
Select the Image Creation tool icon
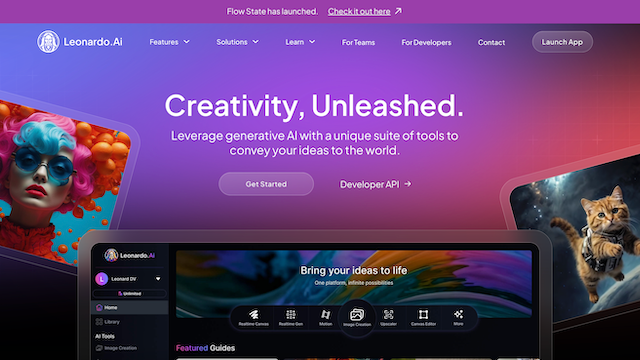pos(357,314)
